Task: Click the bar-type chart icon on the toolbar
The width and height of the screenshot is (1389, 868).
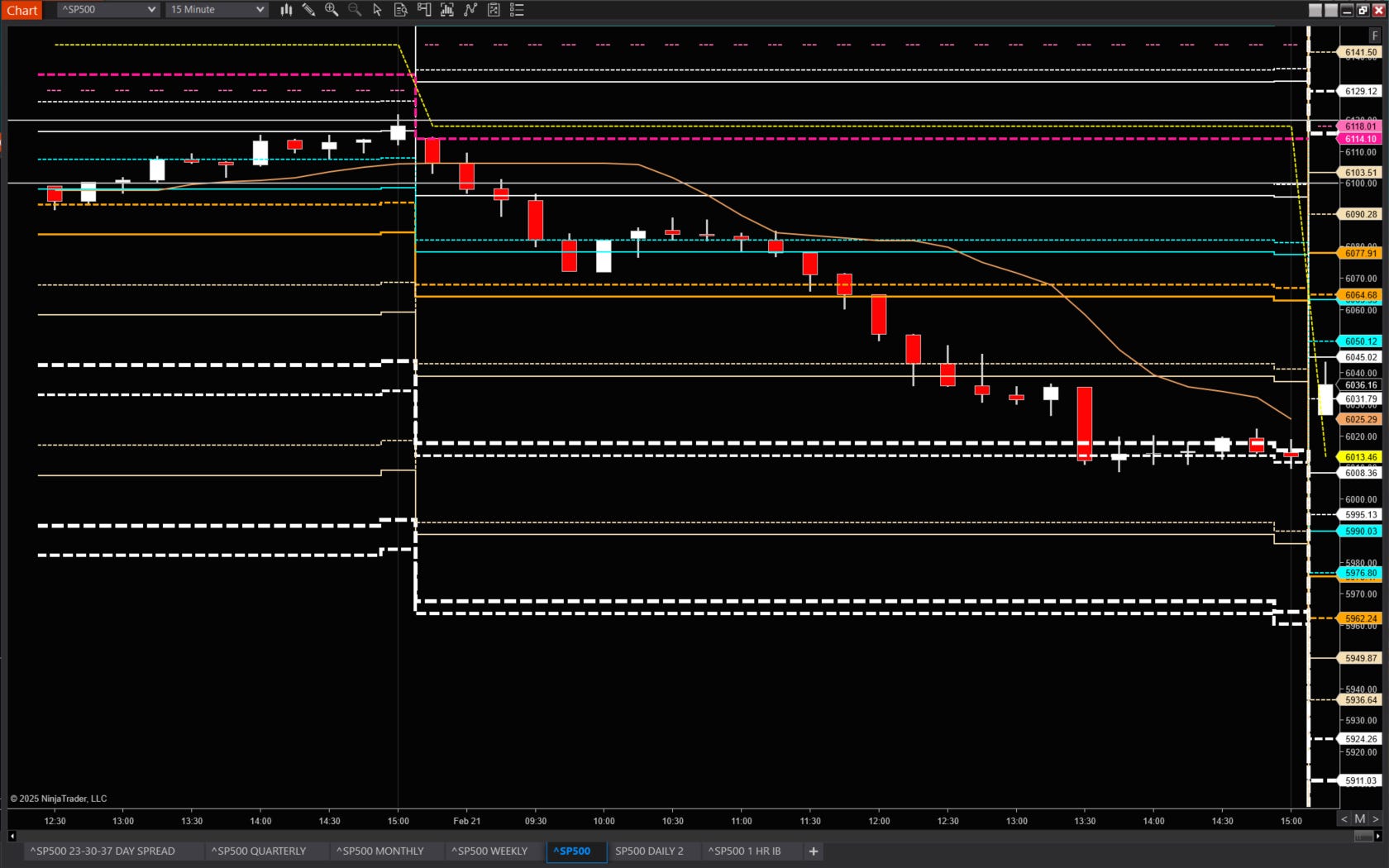Action: [x=285, y=10]
